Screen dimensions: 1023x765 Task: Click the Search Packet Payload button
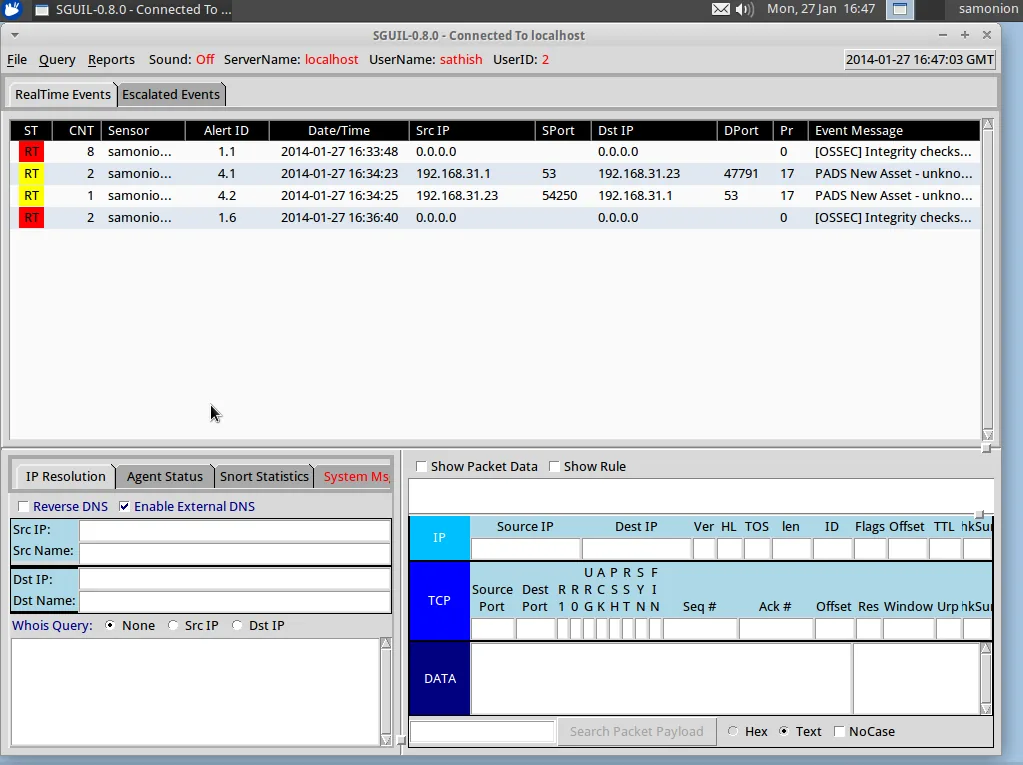pyautogui.click(x=636, y=732)
